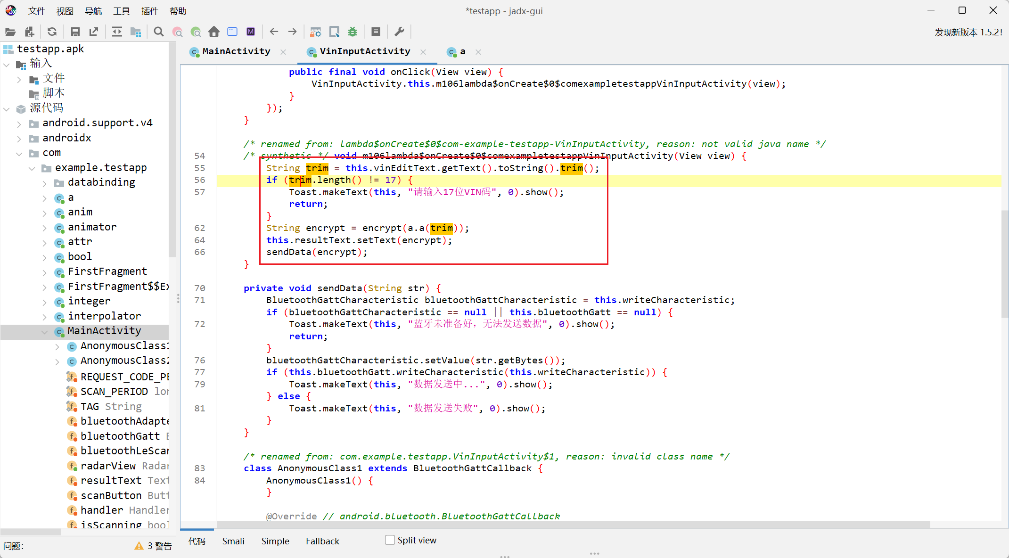The height and width of the screenshot is (558, 1009).
Task: Click the code editor vertical scrollbar
Action: click(1004, 263)
